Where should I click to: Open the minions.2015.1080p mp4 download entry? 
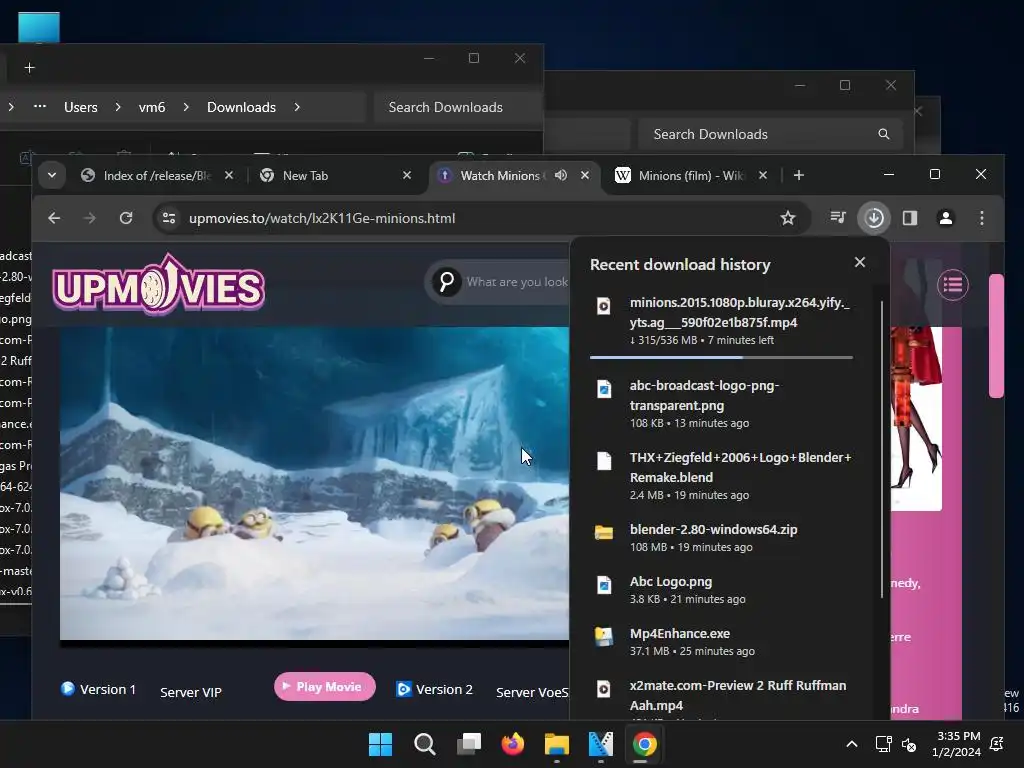coord(722,321)
